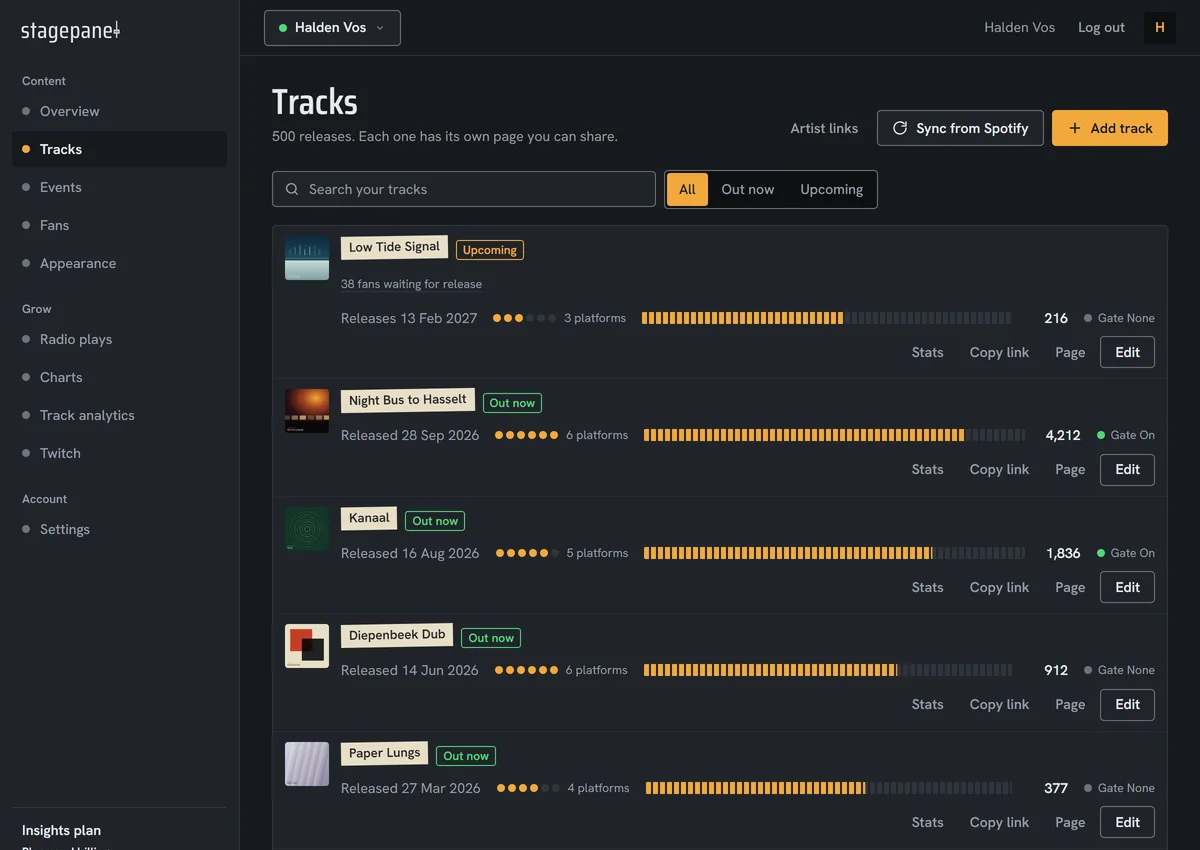Image resolution: width=1200 pixels, height=850 pixels.
Task: Open account Settings
Action: [x=119, y=529]
